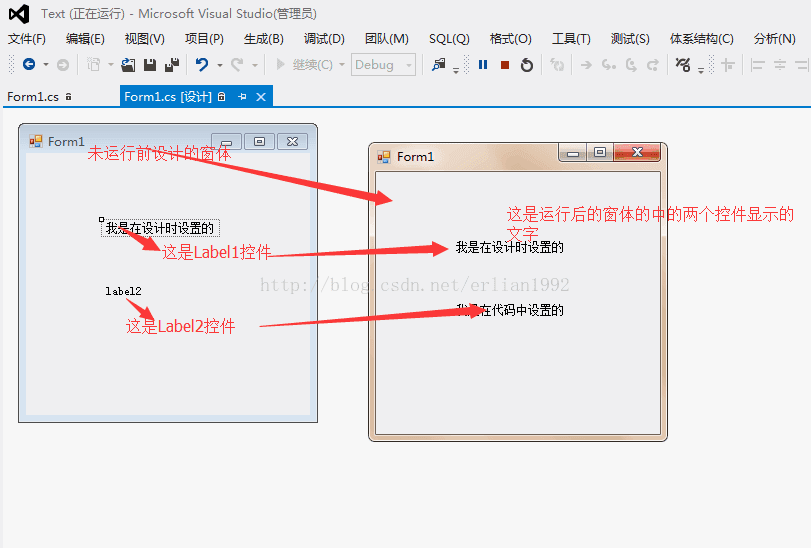Open the 生成(B) menu
811x548 pixels.
click(x=264, y=39)
